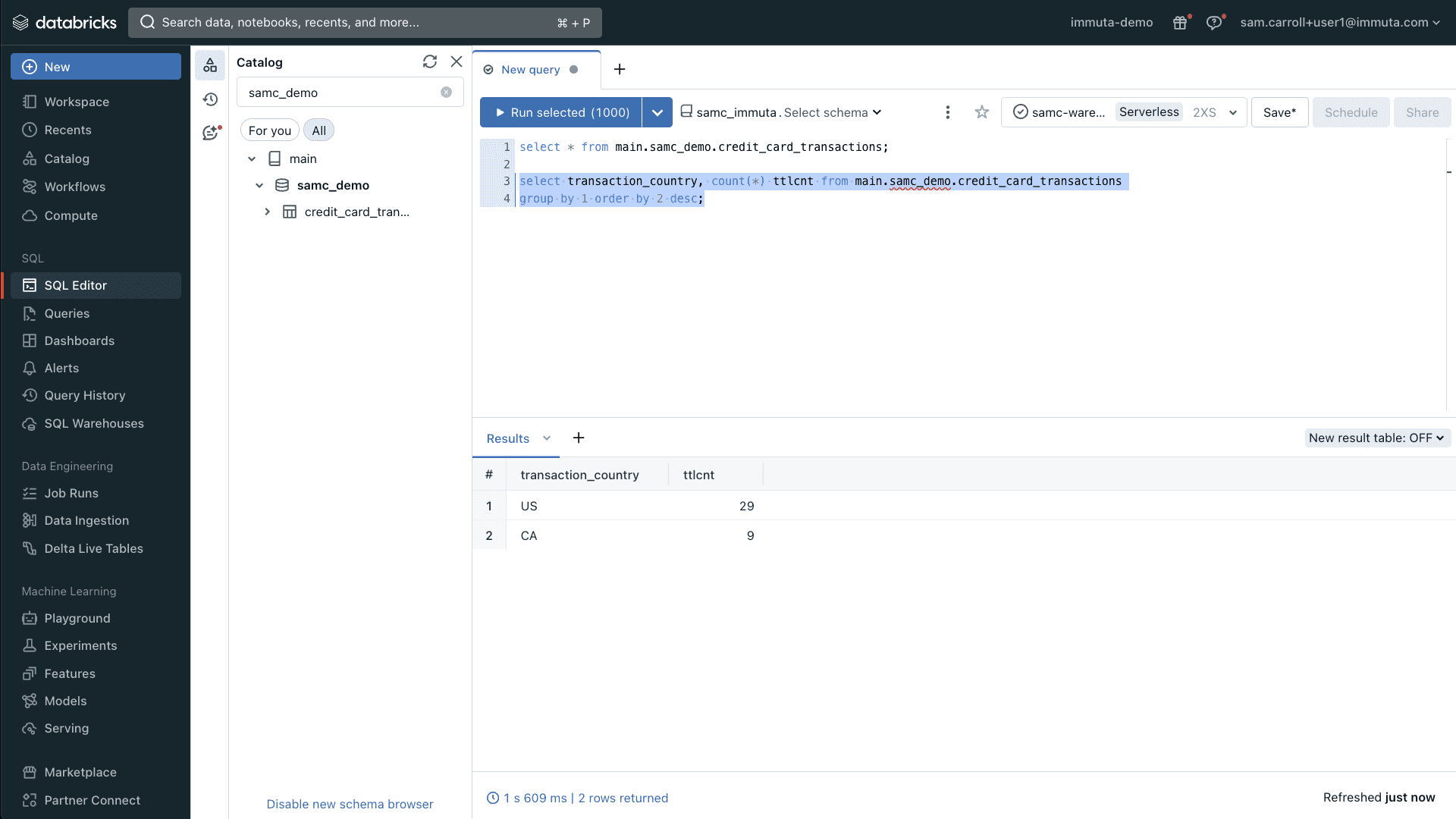
Task: Click Disable new schema browser link
Action: (350, 804)
